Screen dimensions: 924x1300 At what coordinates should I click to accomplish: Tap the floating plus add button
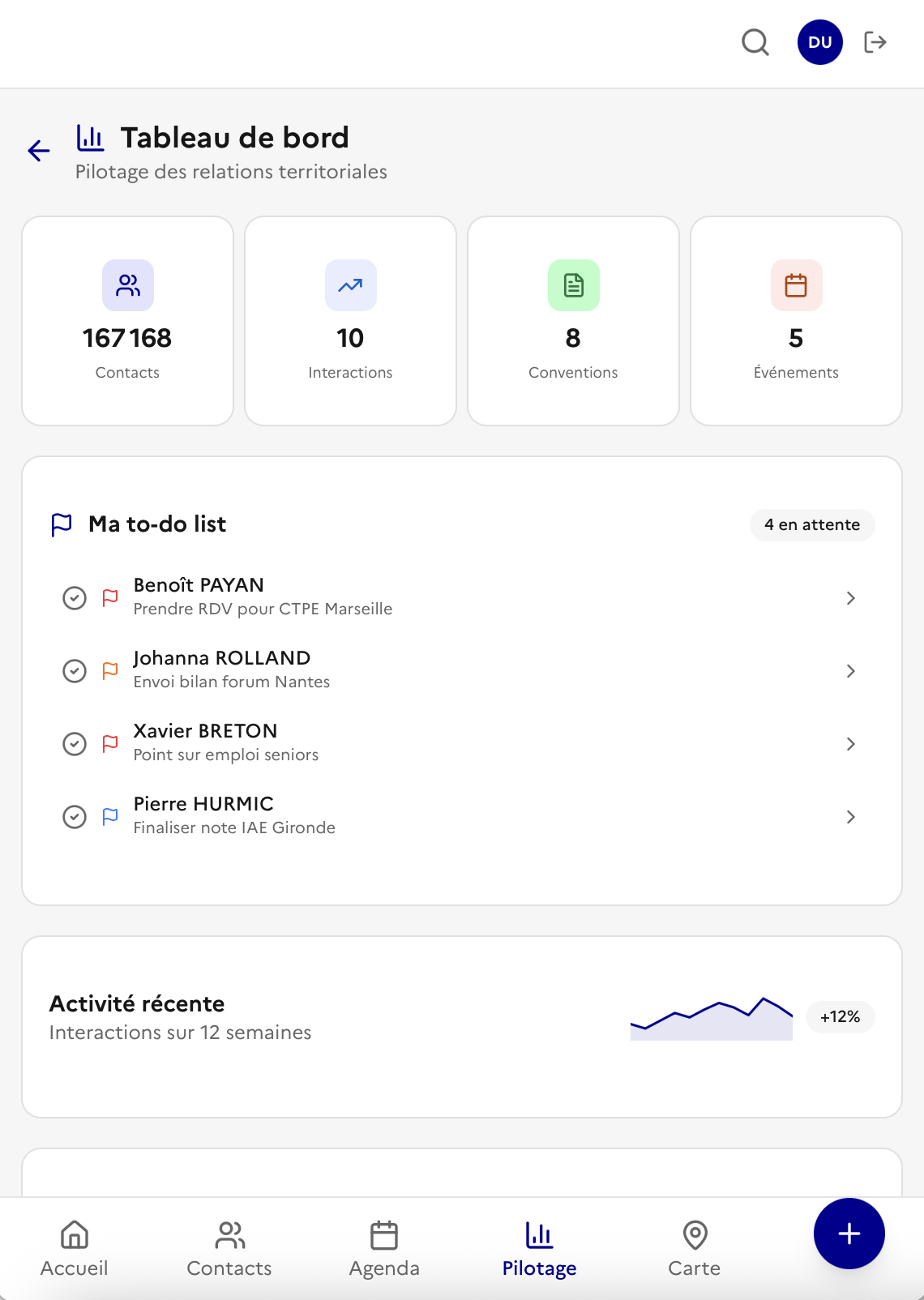pos(849,1234)
